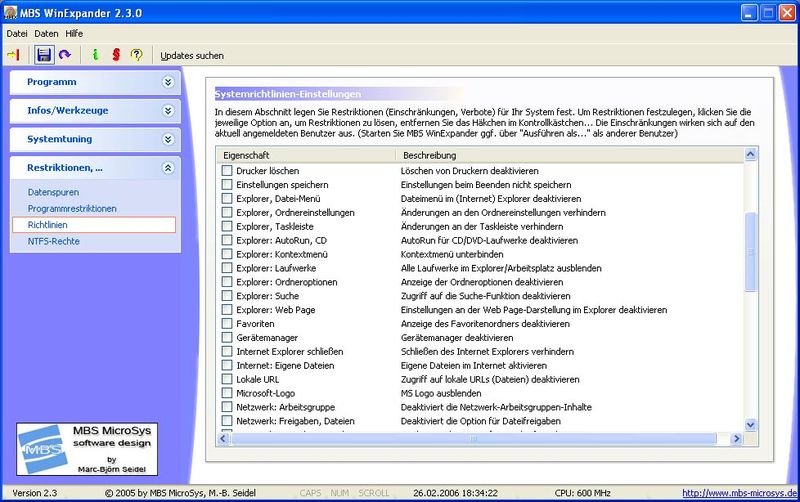Image resolution: width=800 pixels, height=502 pixels.
Task: Click the exit arrow toolbar icon
Action: (x=14, y=55)
